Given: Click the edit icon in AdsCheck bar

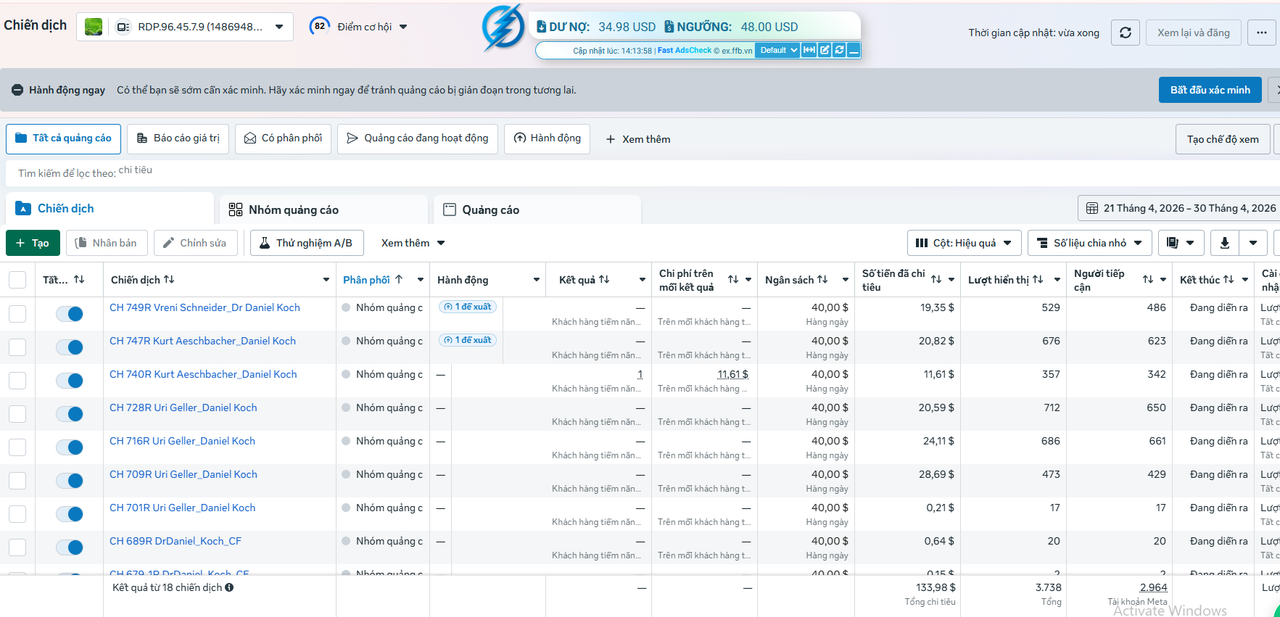Looking at the screenshot, I should [x=825, y=50].
